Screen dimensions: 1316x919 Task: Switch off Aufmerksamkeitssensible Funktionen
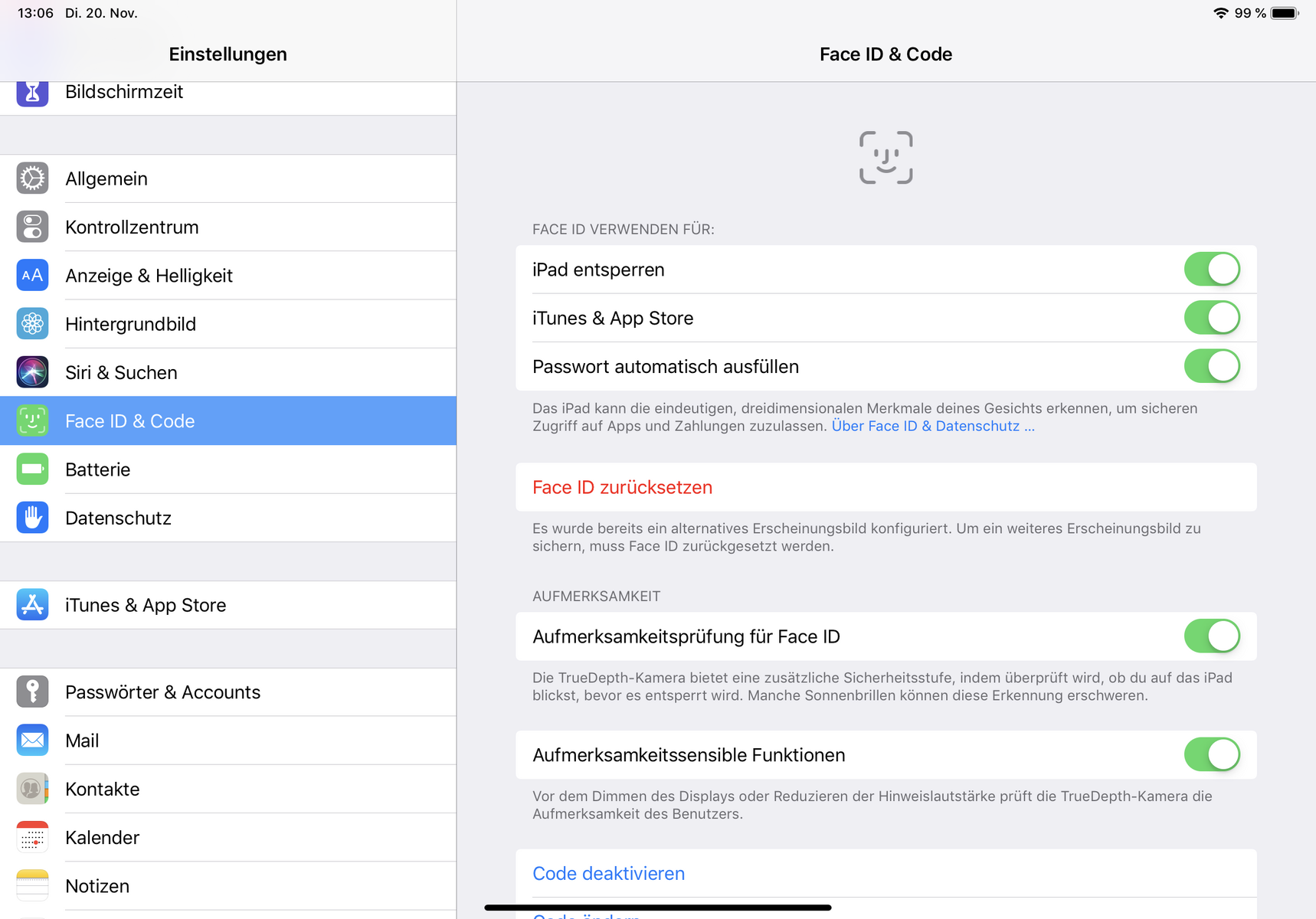click(1211, 754)
